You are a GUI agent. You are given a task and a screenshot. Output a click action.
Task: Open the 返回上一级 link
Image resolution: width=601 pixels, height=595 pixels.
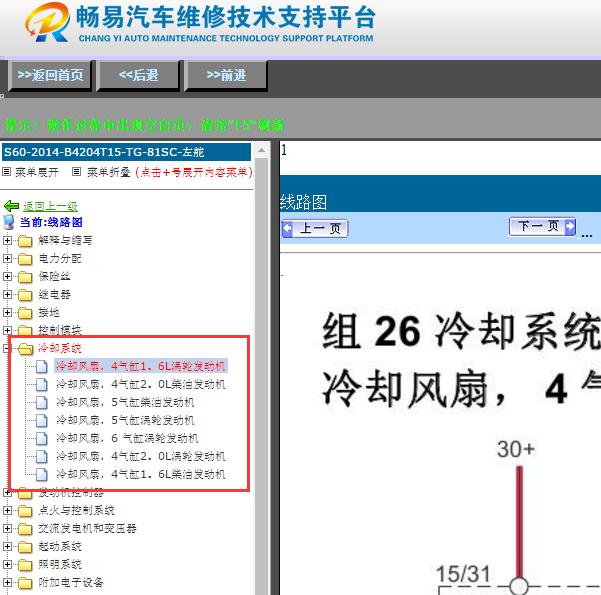[50, 206]
